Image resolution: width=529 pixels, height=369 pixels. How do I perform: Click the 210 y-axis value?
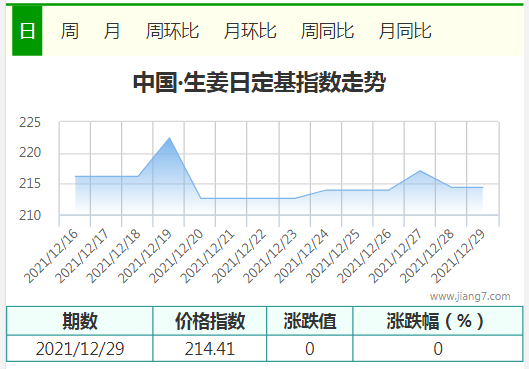[30, 215]
